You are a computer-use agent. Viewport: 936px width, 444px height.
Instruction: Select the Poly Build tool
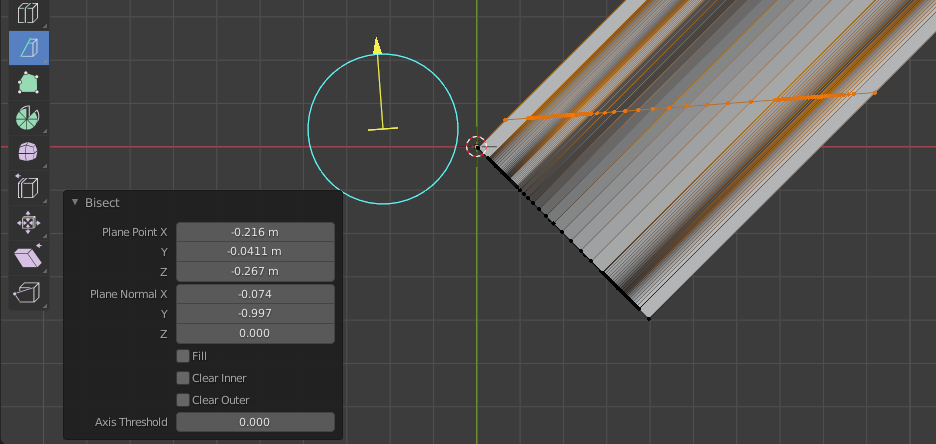[28, 83]
